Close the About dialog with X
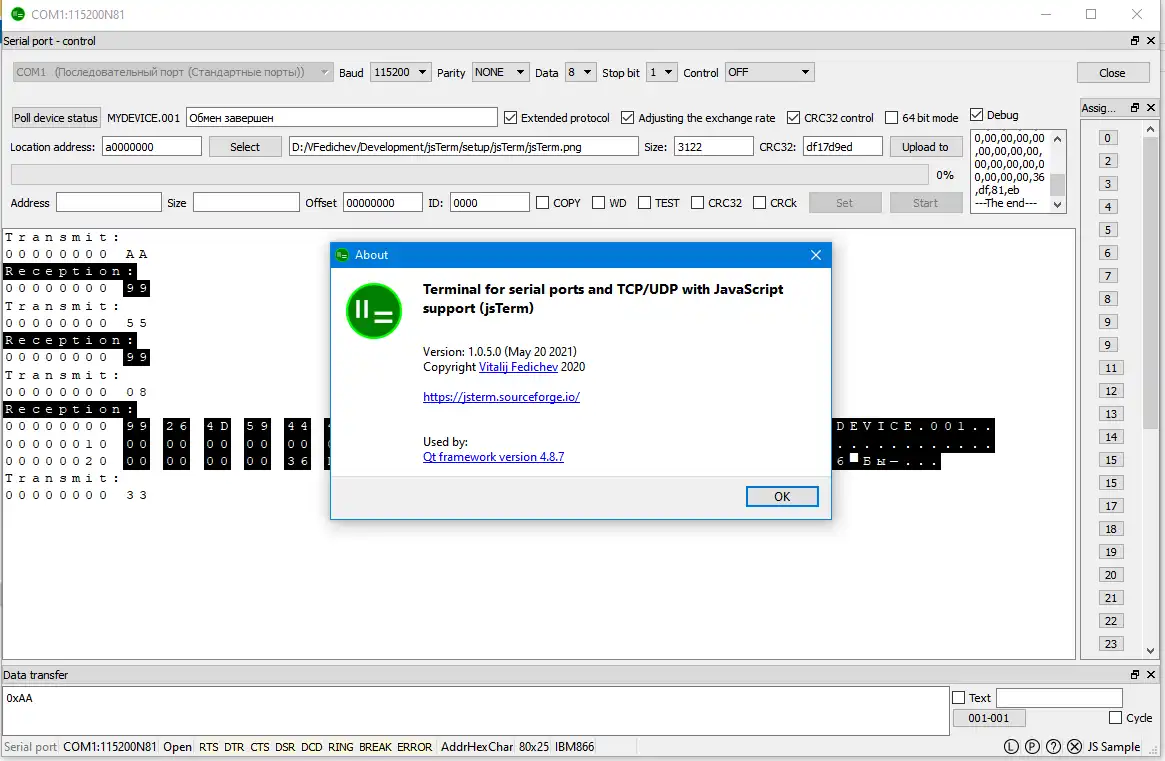This screenshot has height=761, width=1165. (816, 255)
